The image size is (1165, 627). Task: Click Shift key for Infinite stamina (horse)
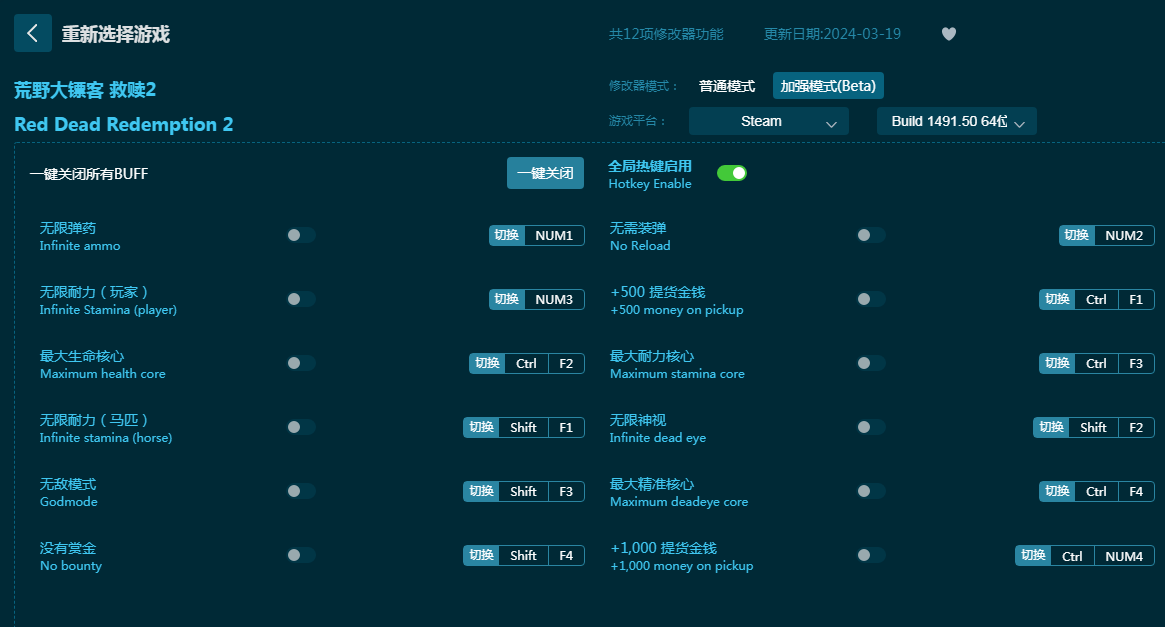pyautogui.click(x=524, y=427)
